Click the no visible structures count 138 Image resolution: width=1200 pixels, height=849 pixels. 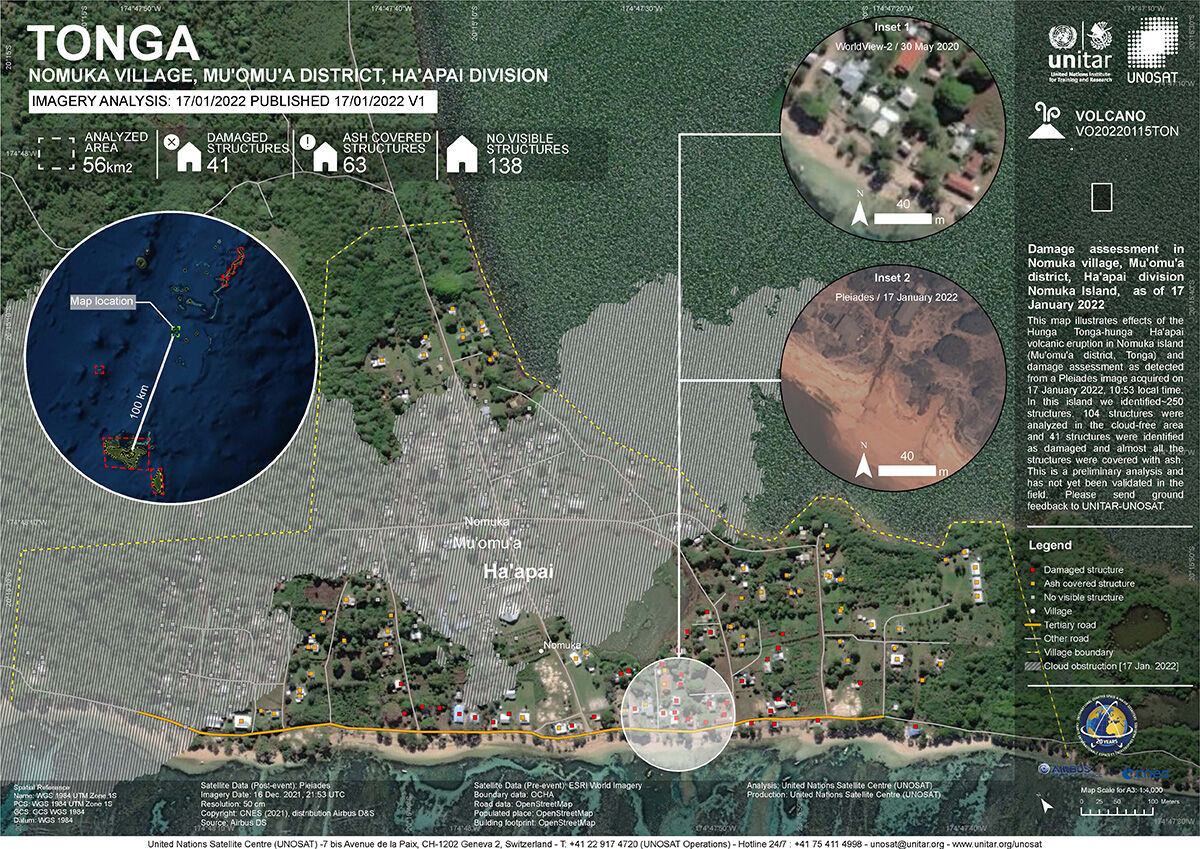pos(505,166)
